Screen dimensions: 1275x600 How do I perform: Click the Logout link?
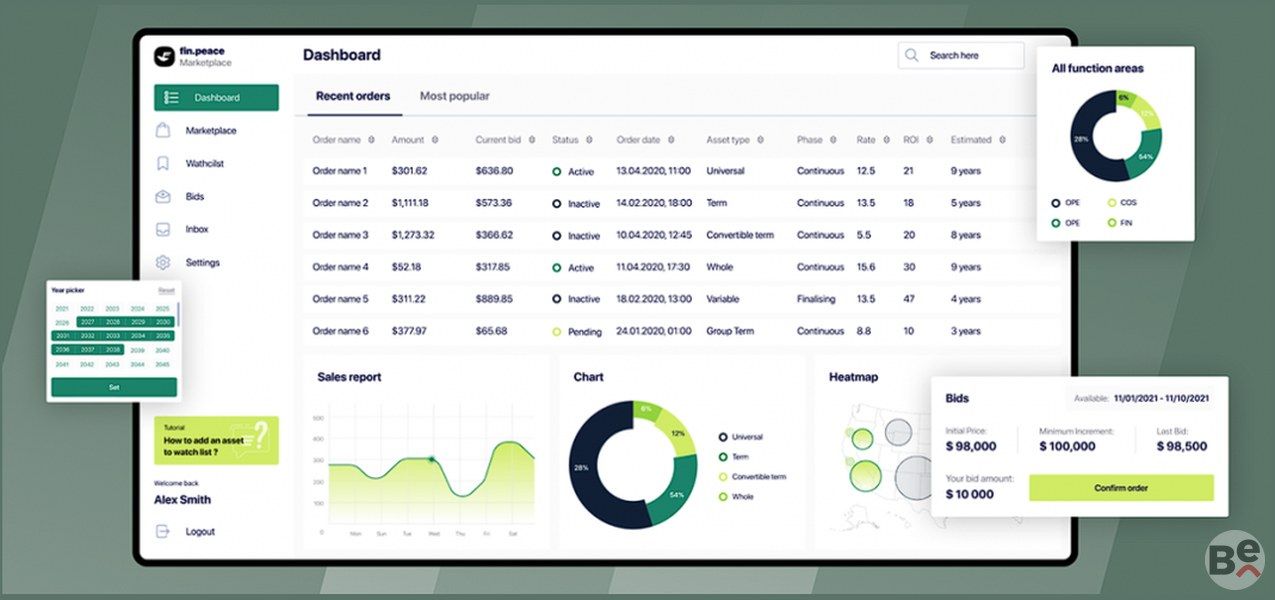[200, 532]
